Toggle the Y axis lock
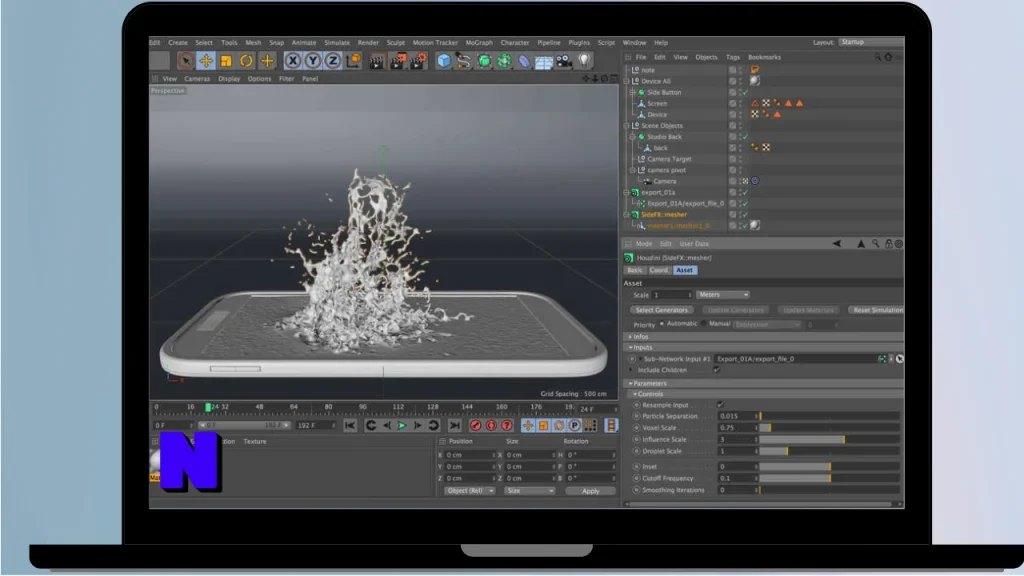This screenshot has height=576, width=1024. pyautogui.click(x=313, y=61)
